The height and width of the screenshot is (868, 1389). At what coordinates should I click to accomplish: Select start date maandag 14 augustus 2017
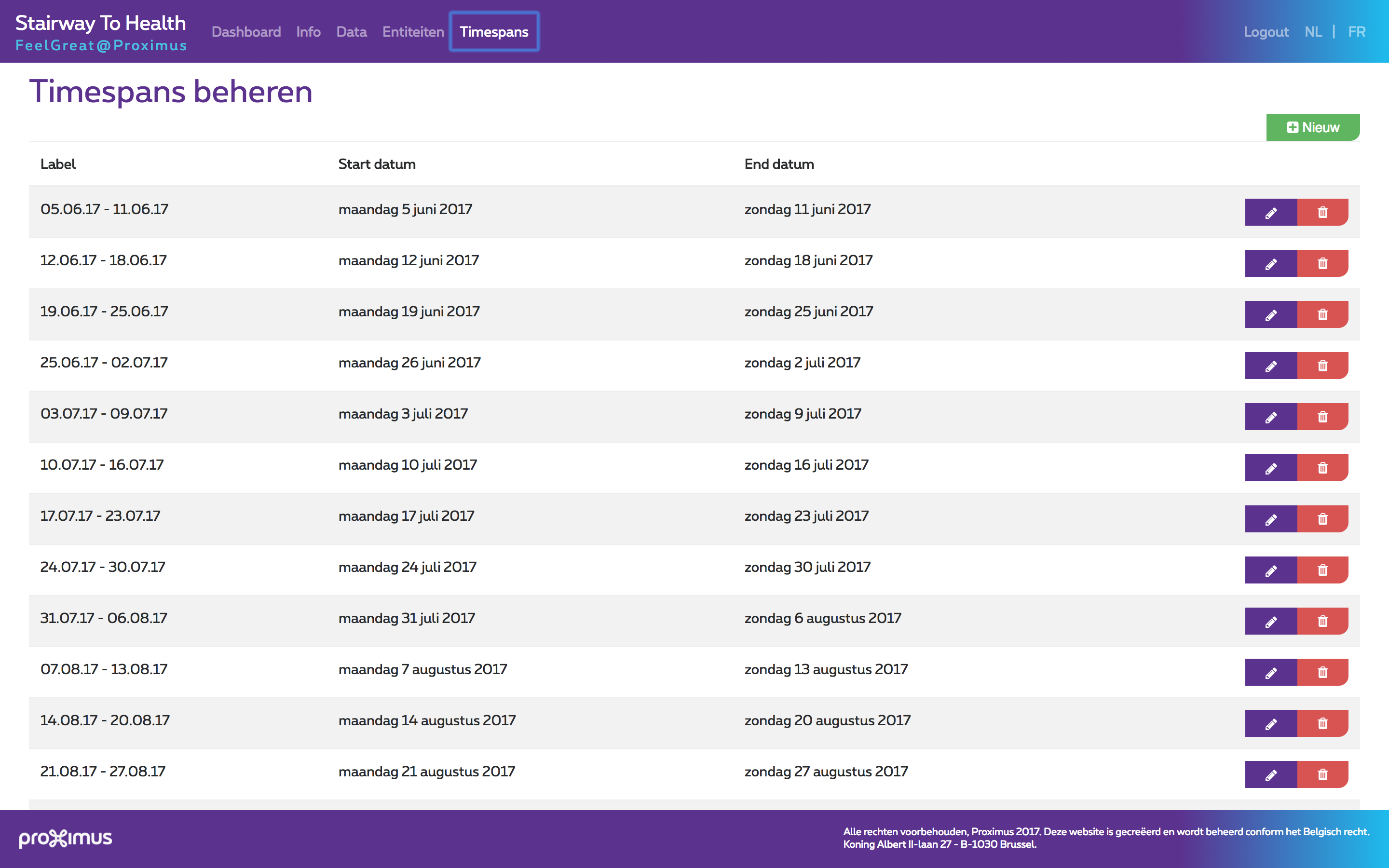click(427, 720)
